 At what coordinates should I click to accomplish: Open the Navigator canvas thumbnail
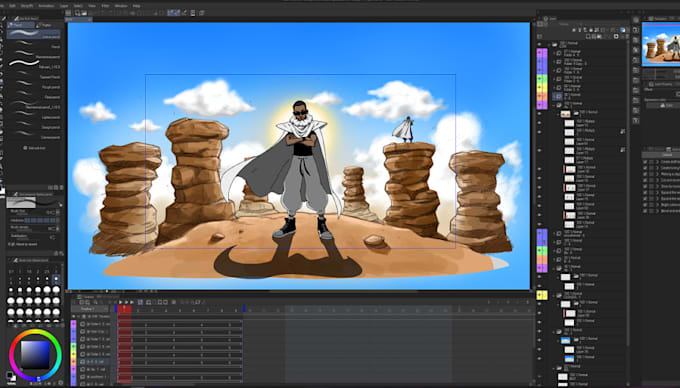coord(661,44)
